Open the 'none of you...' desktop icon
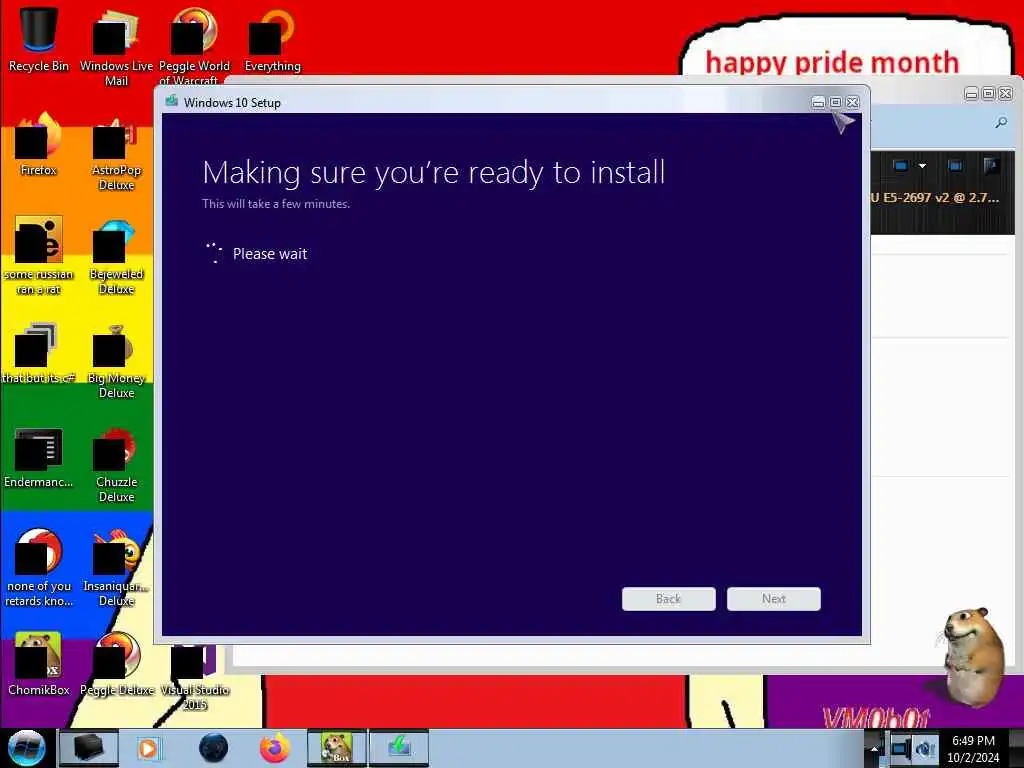 (39, 568)
